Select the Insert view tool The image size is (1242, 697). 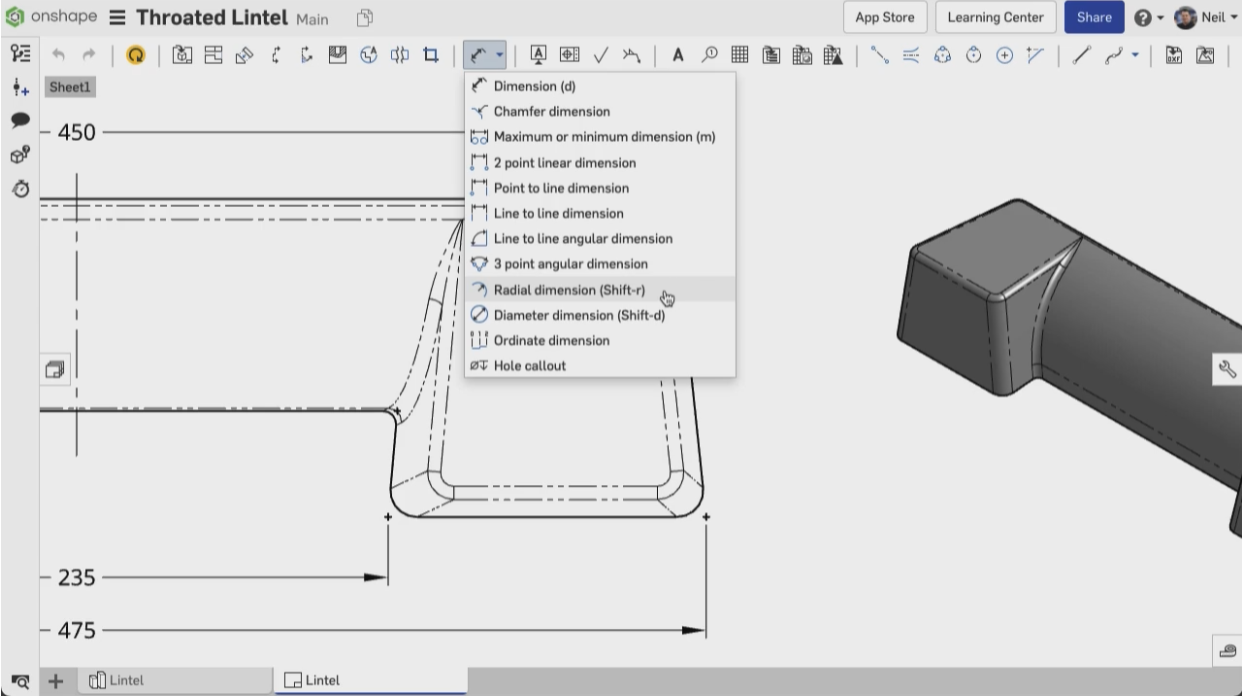click(x=183, y=55)
